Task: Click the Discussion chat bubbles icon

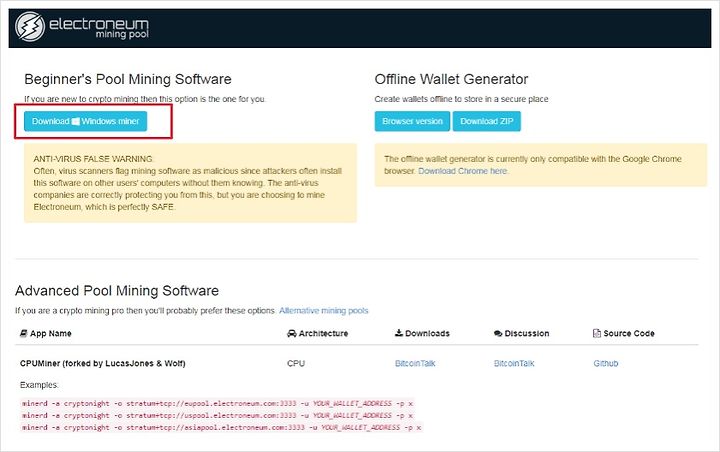Action: (x=498, y=333)
